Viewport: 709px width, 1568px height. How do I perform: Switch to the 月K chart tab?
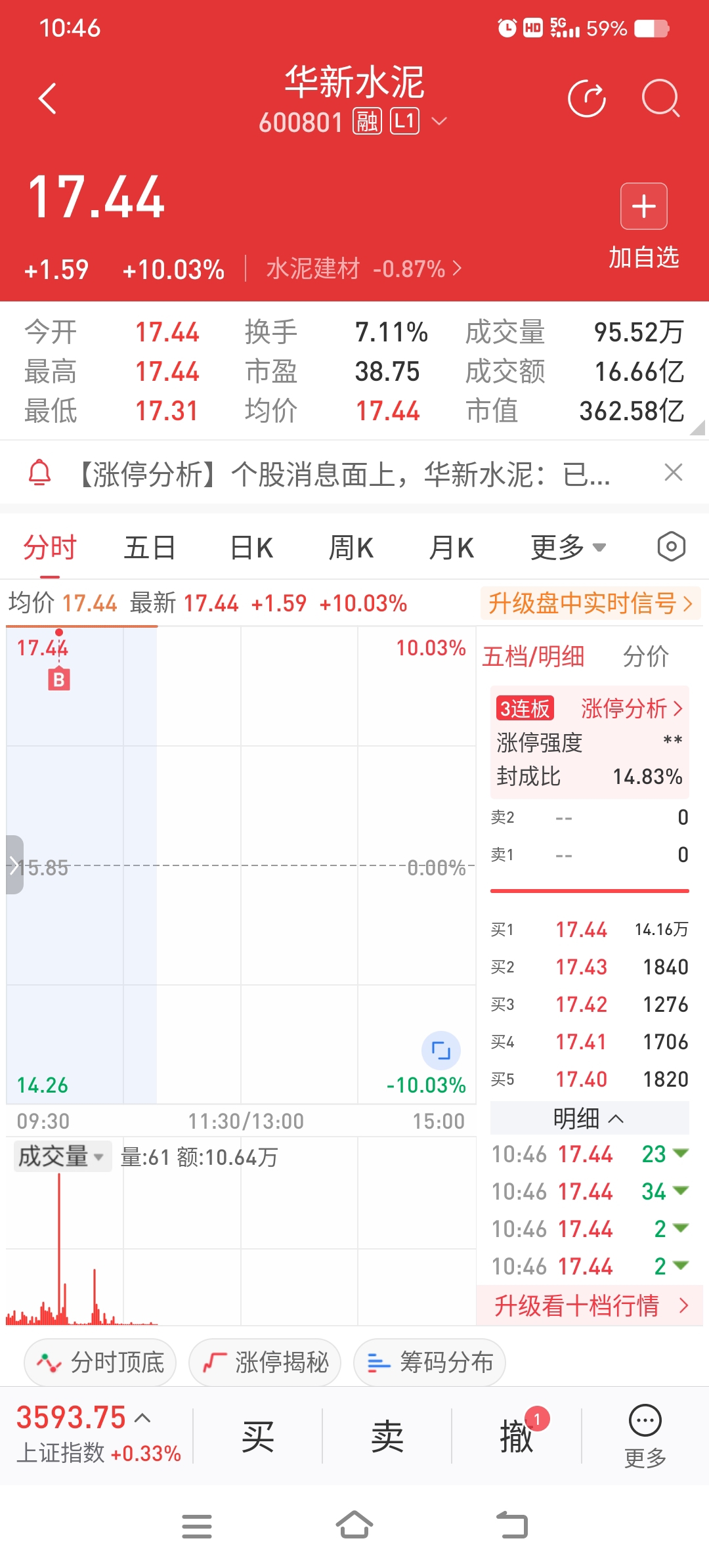[x=451, y=547]
